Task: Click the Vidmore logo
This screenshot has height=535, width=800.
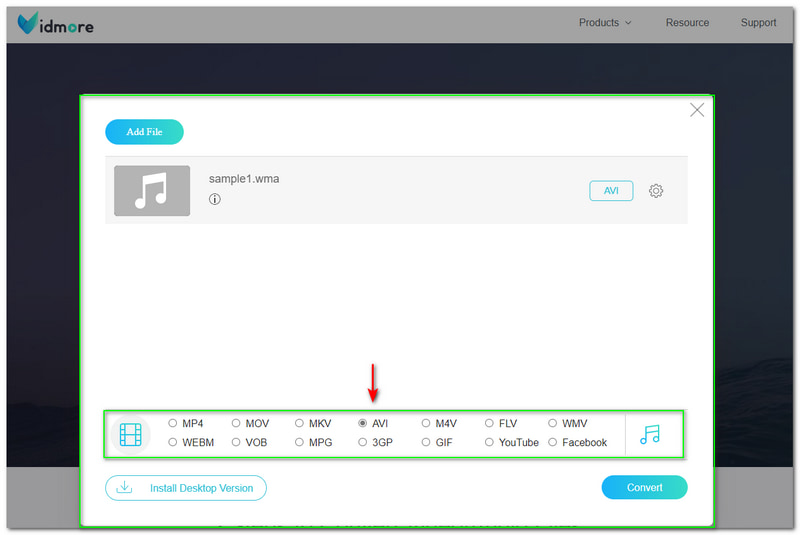Action: [x=56, y=23]
